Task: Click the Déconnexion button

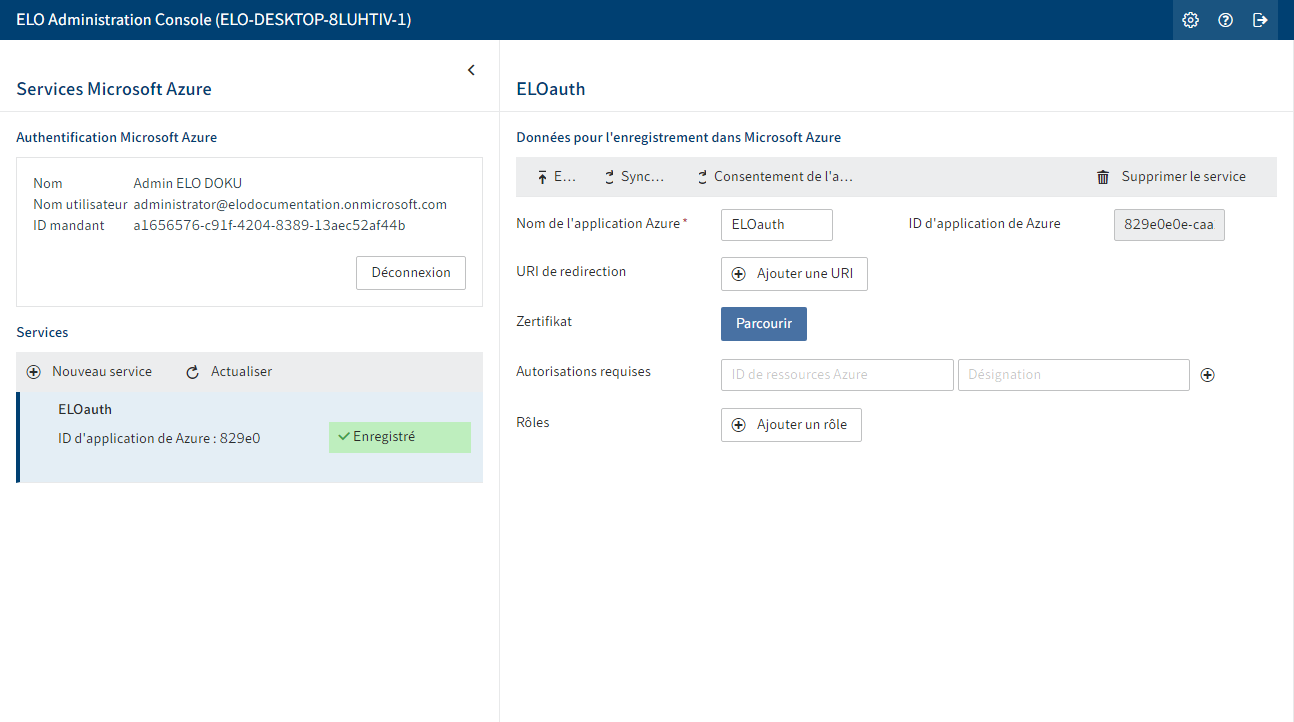Action: (411, 273)
